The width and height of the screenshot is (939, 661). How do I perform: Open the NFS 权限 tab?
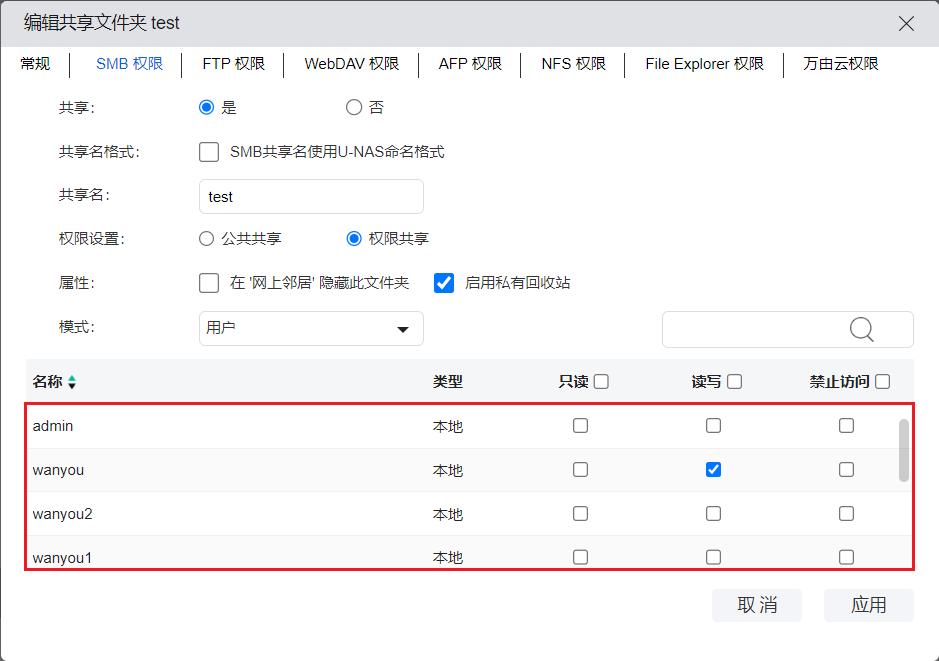coord(573,64)
